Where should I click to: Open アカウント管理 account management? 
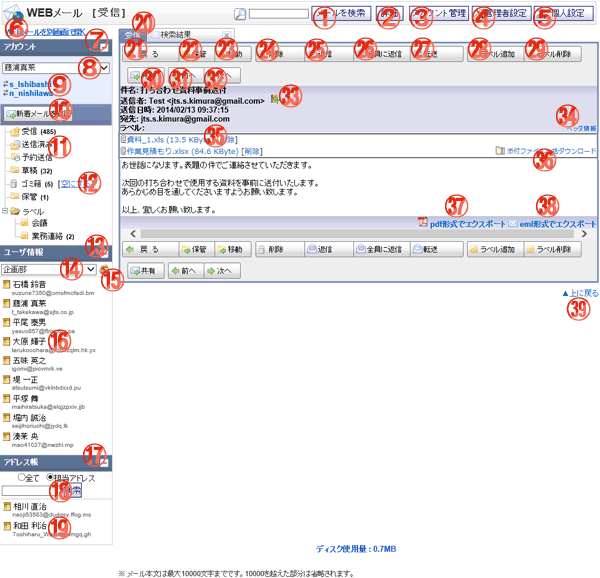click(439, 13)
